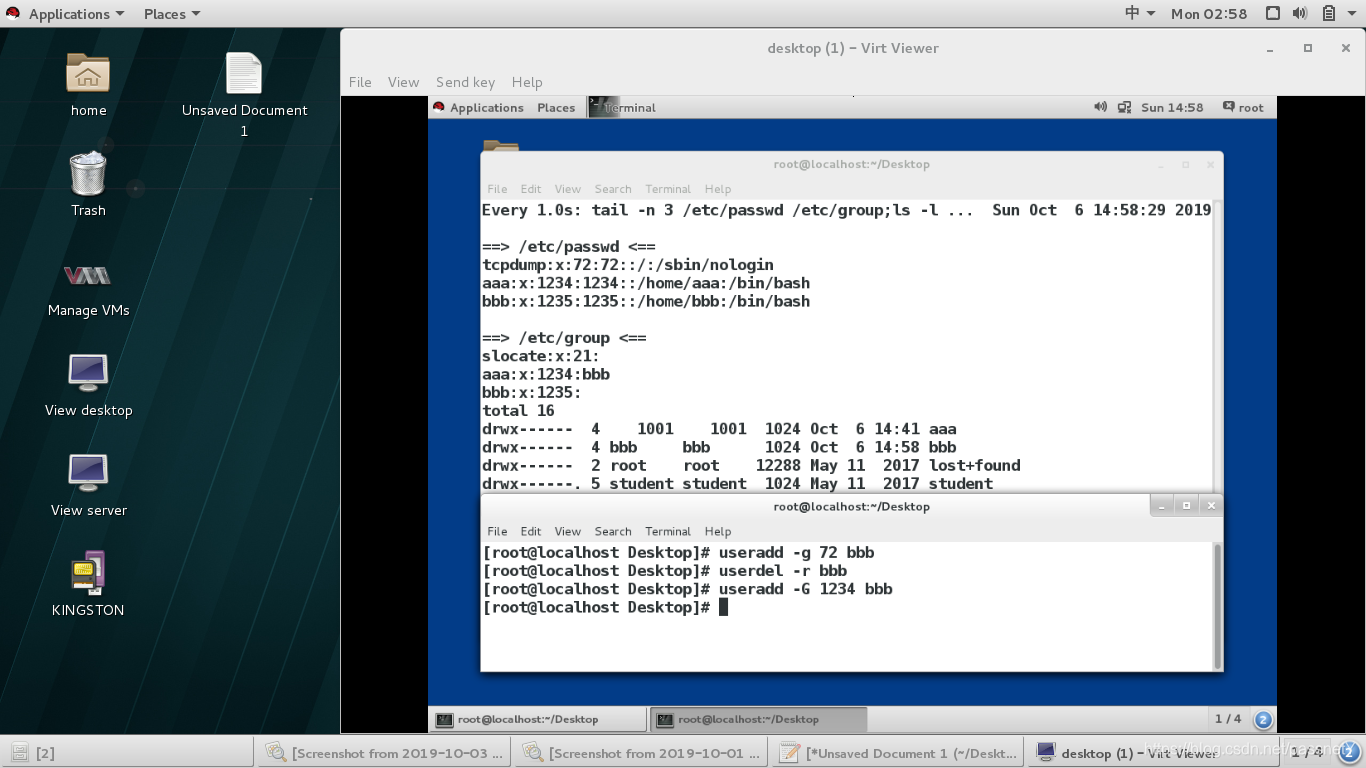Viewport: 1366px width, 768px height.
Task: Open View menu in the upper terminal
Action: (x=568, y=189)
